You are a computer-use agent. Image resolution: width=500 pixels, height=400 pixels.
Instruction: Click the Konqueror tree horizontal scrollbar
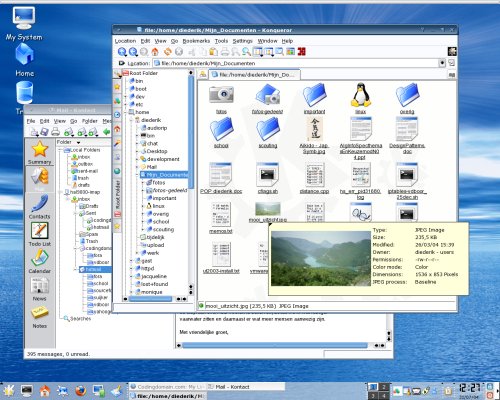click(150, 299)
